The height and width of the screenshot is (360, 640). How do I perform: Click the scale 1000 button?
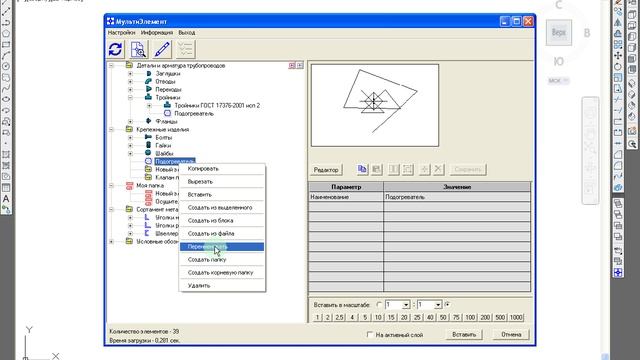tap(516, 317)
